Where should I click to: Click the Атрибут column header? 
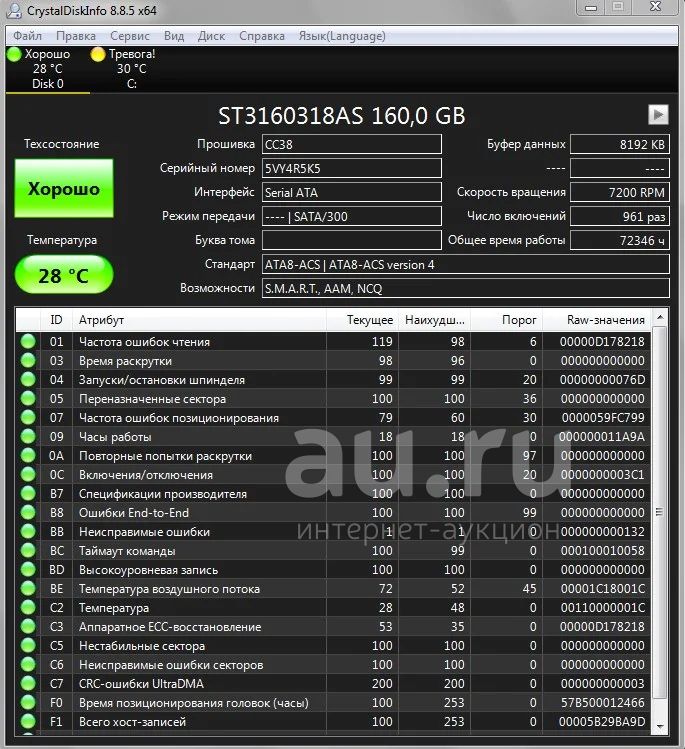coord(199,320)
